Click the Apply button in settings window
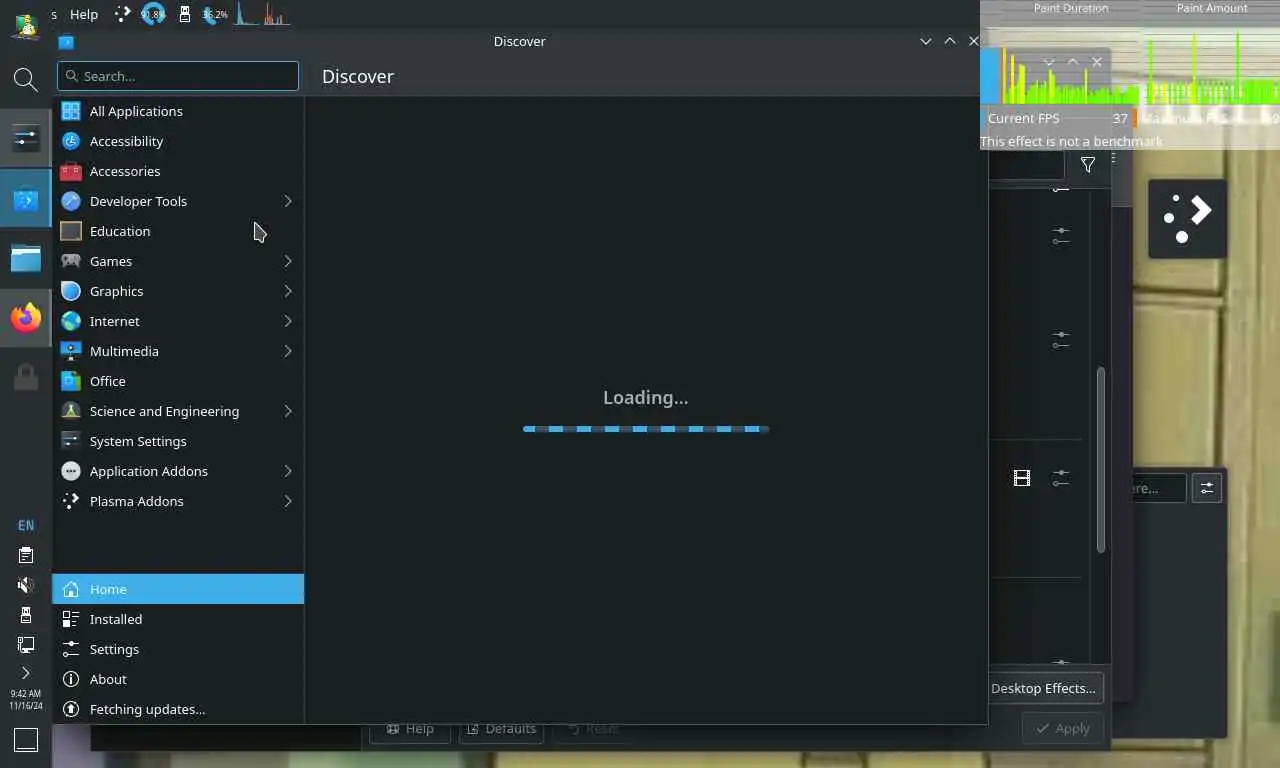This screenshot has height=768, width=1280. [1063, 728]
